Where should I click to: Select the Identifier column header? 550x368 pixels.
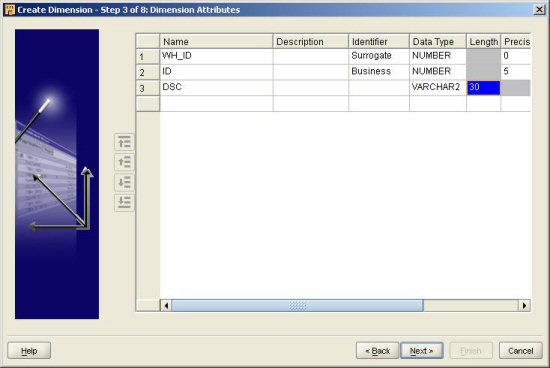pos(379,41)
